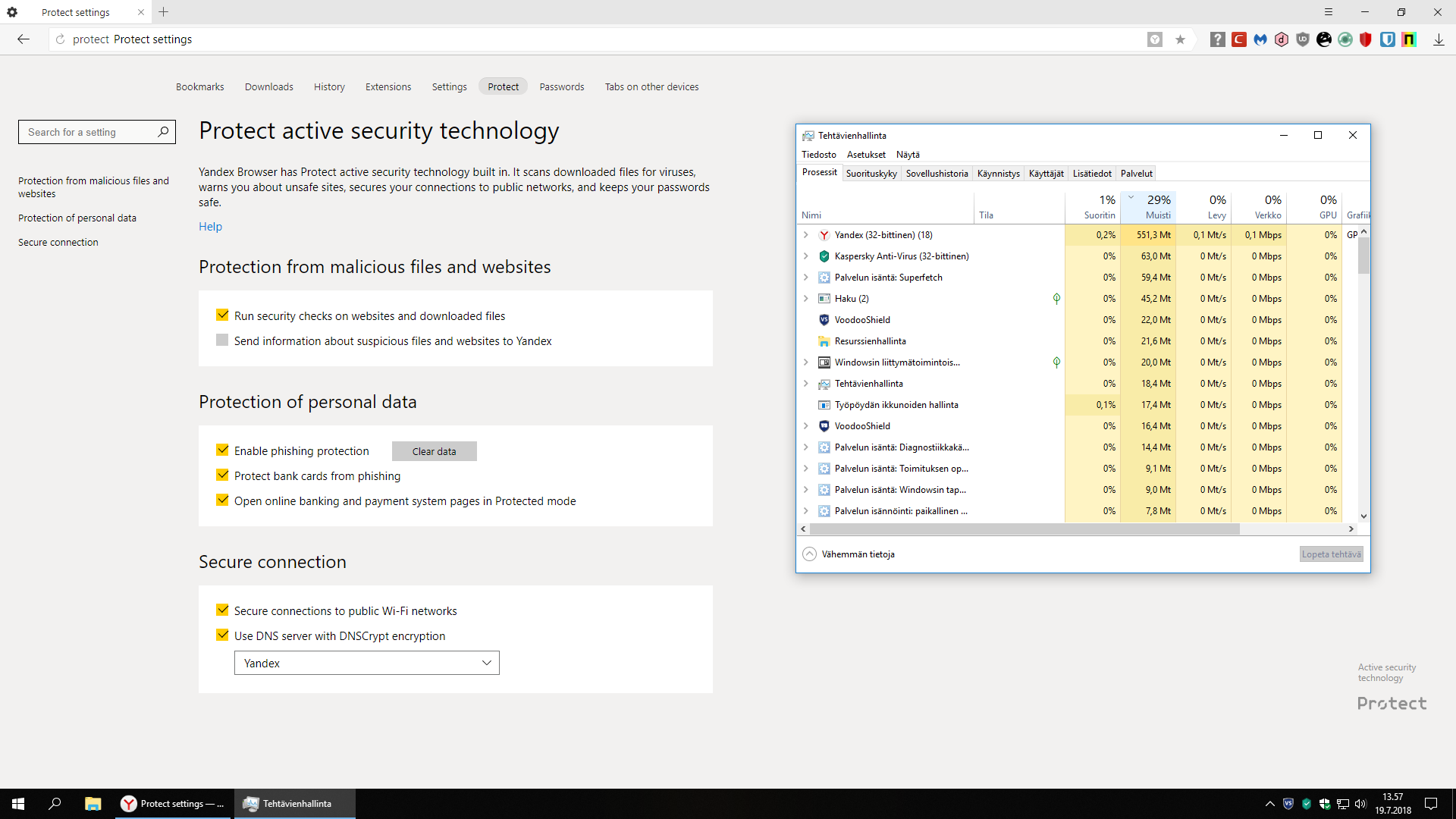Open the uBlock Origin extension icon
The width and height of the screenshot is (1456, 819).
coord(1303,39)
